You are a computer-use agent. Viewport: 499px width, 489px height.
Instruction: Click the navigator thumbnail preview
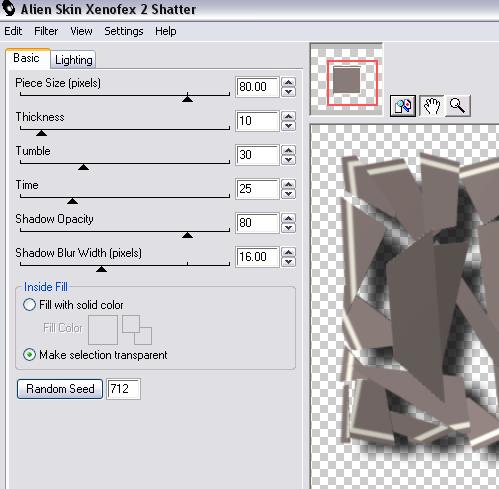[x=346, y=79]
